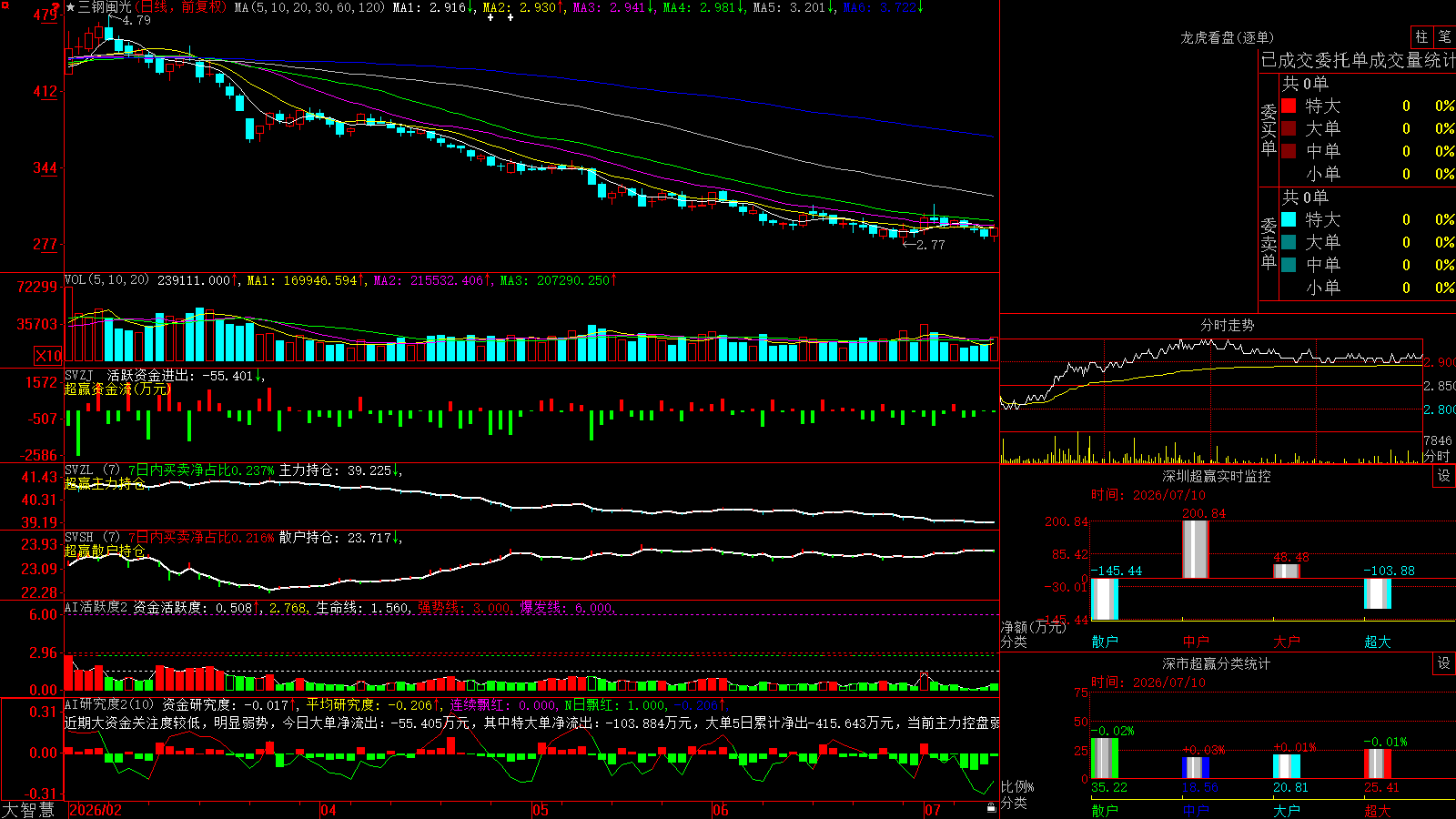
Task: Click the 4.79 high price annotation
Action: pos(136,20)
